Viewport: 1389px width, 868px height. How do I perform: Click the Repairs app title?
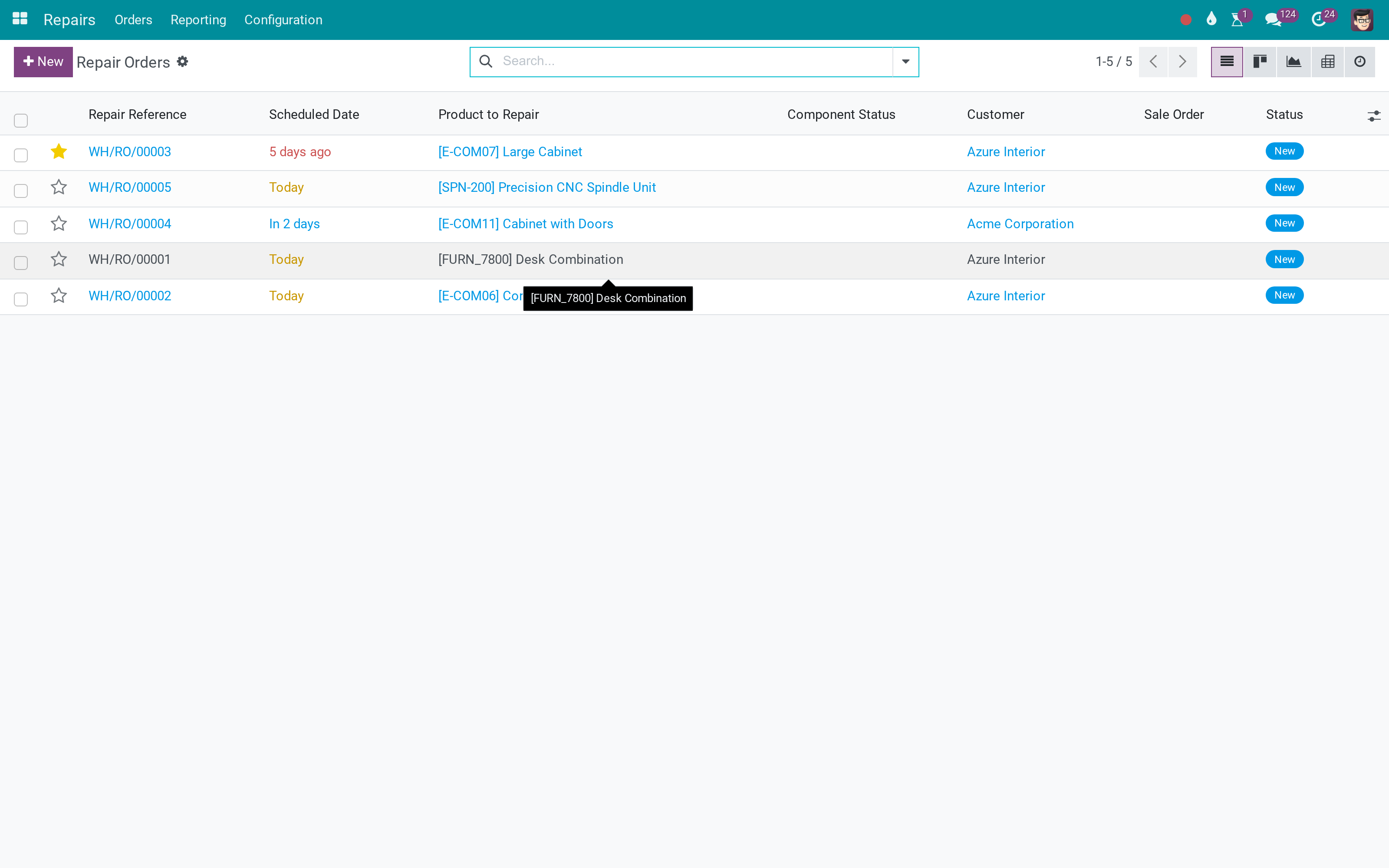69,20
